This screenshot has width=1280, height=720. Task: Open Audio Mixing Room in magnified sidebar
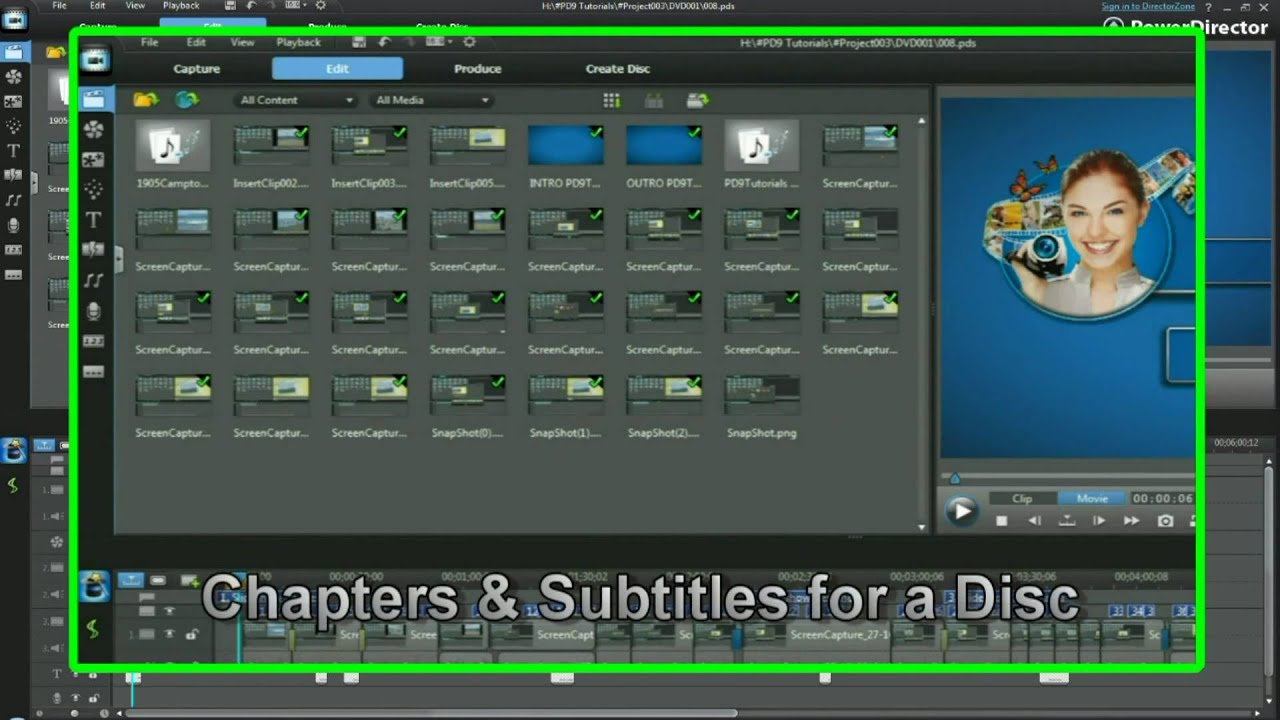coord(93,281)
